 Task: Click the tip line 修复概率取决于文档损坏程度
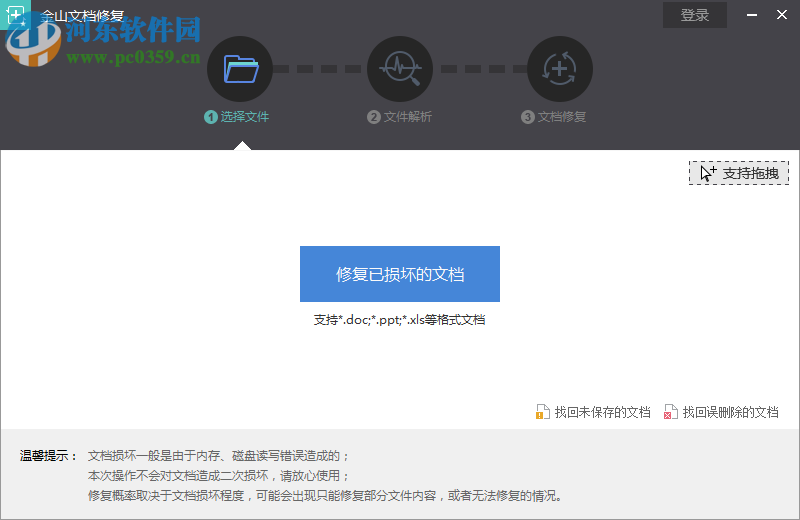point(325,496)
